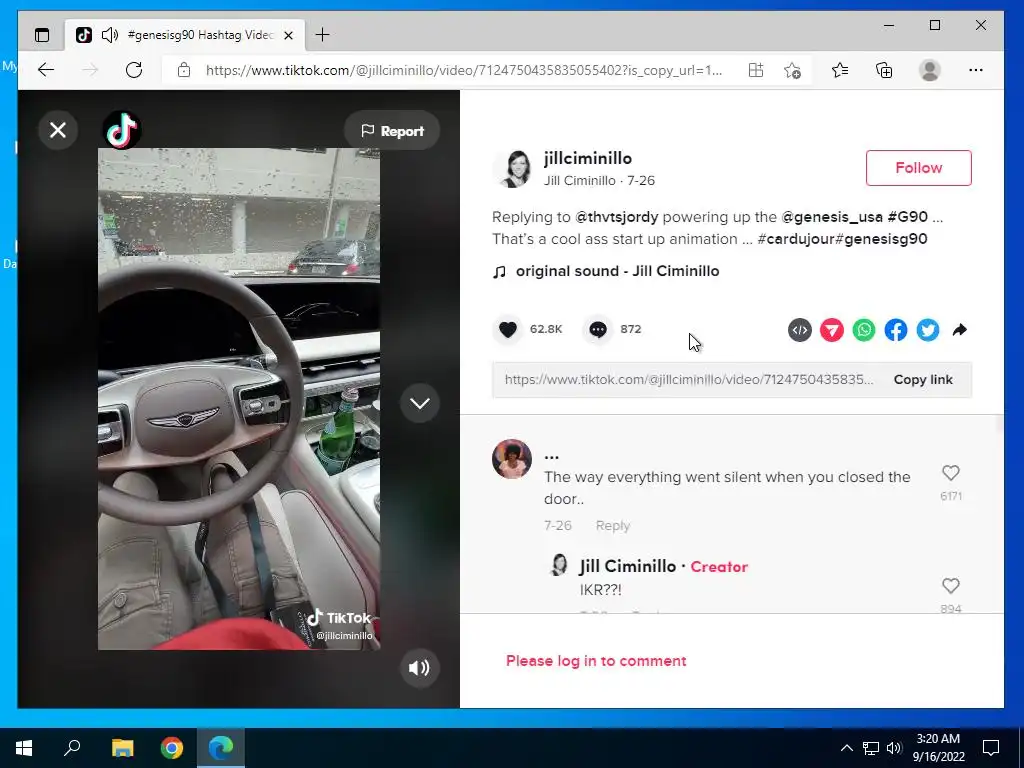
Task: Copy link to the video
Action: point(923,379)
